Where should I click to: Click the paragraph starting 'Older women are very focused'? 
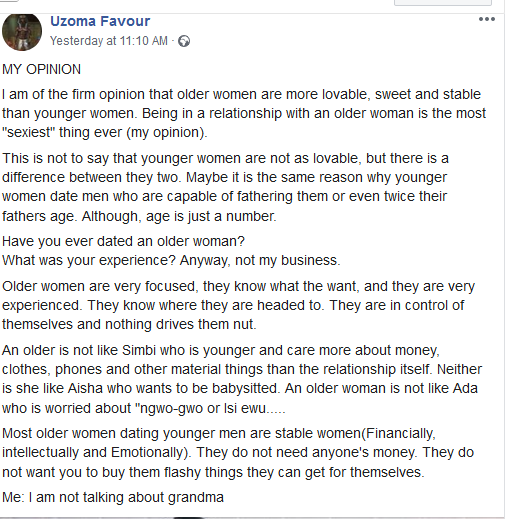[238, 305]
